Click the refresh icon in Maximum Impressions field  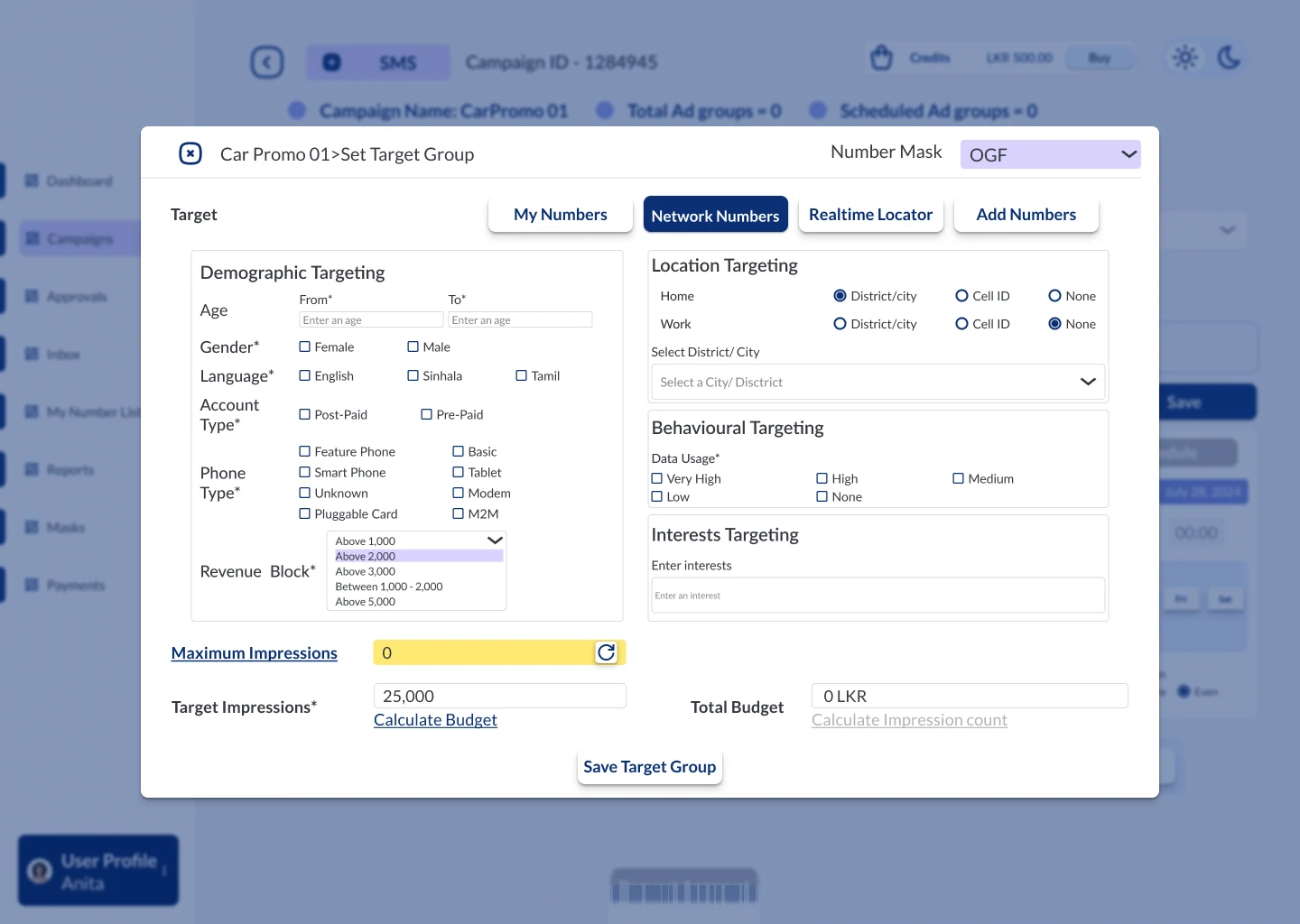tap(607, 652)
